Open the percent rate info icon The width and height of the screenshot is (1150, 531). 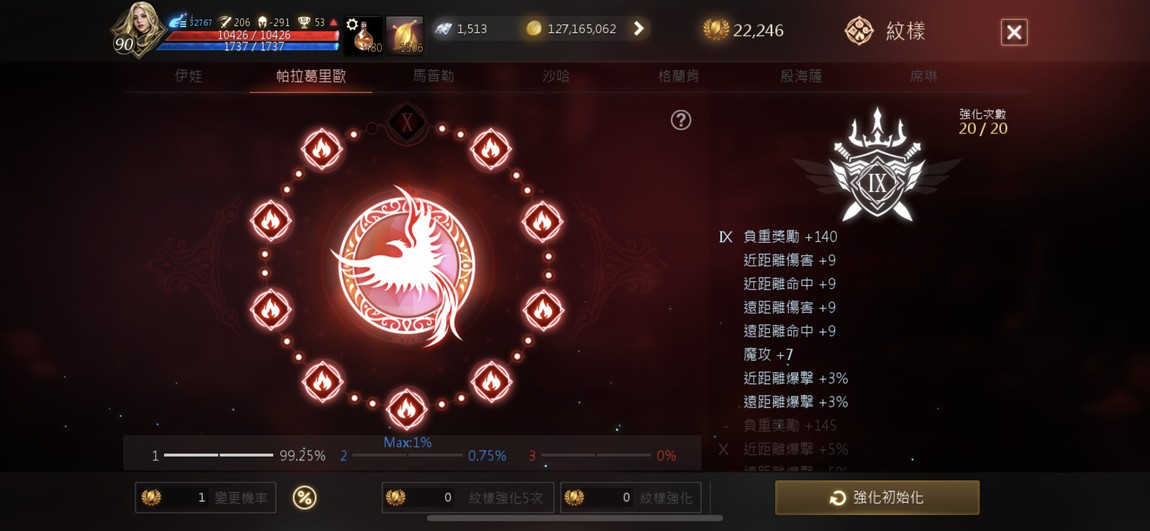(x=304, y=498)
